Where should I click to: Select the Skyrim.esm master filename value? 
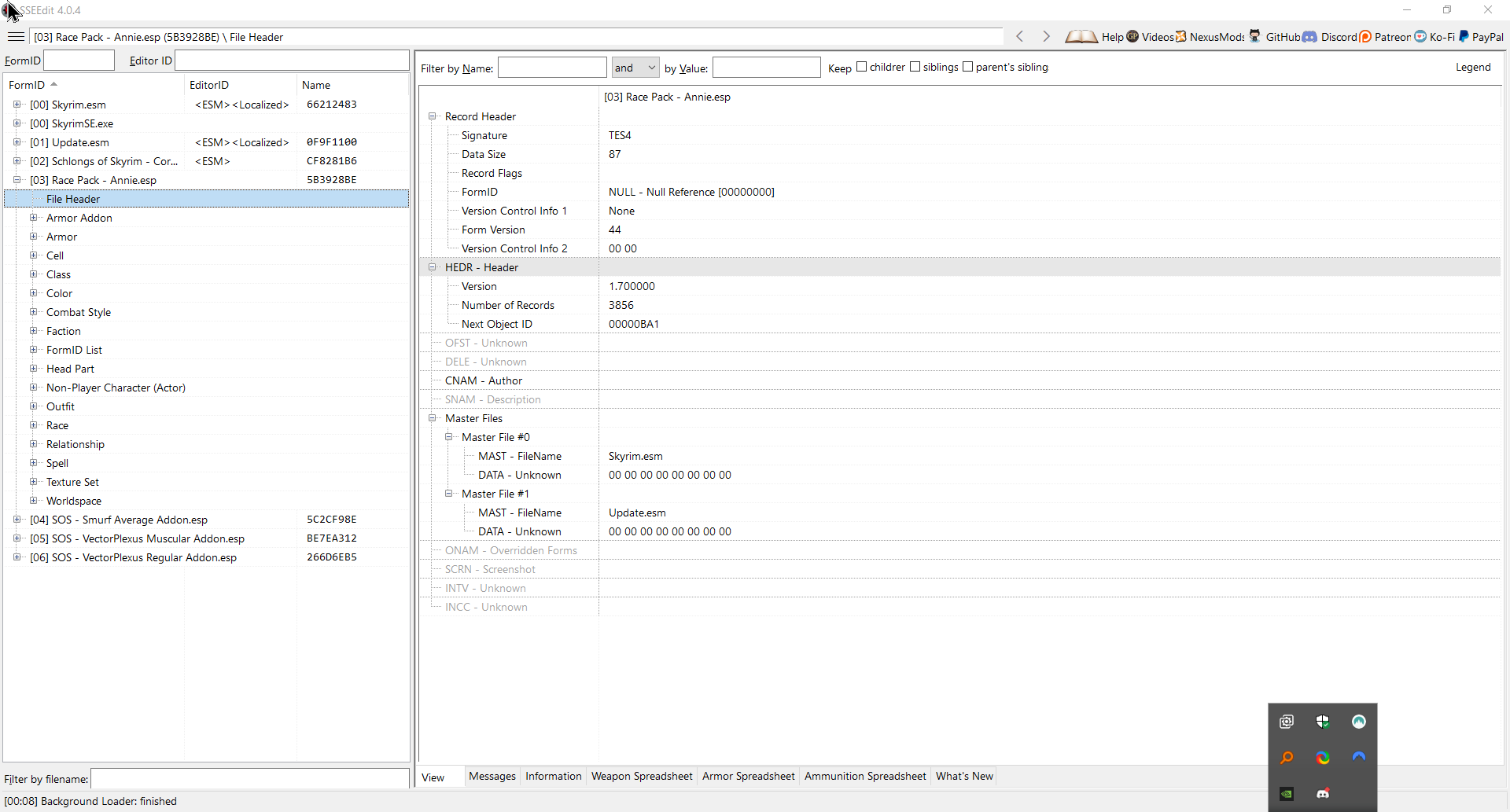point(635,456)
